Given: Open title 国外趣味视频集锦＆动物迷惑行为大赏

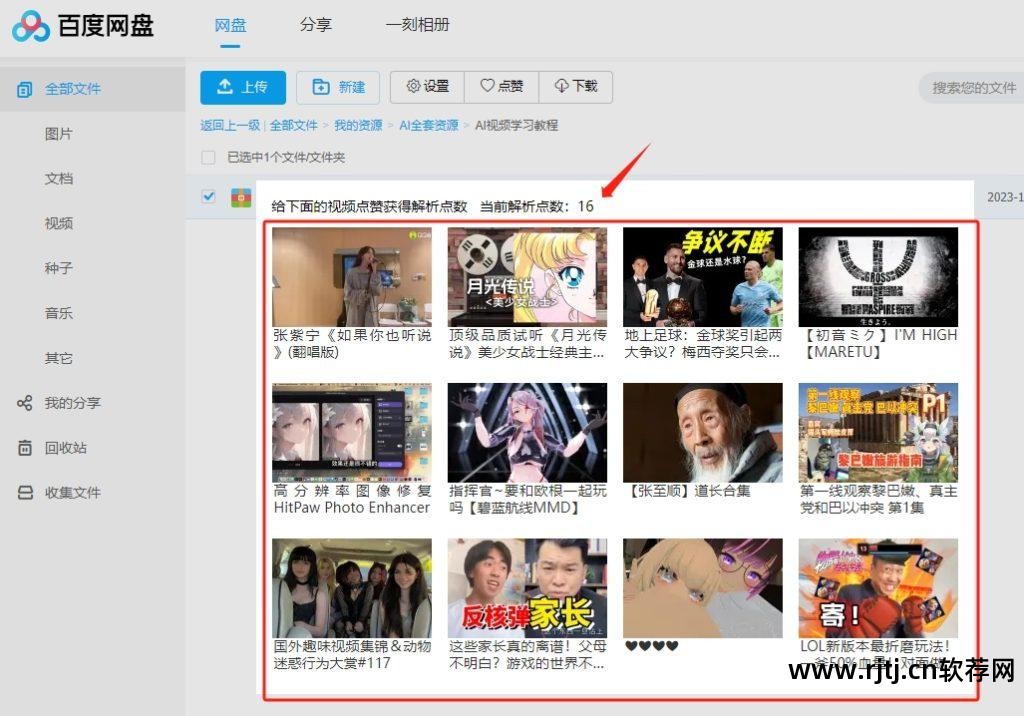Looking at the screenshot, I should pyautogui.click(x=352, y=655).
